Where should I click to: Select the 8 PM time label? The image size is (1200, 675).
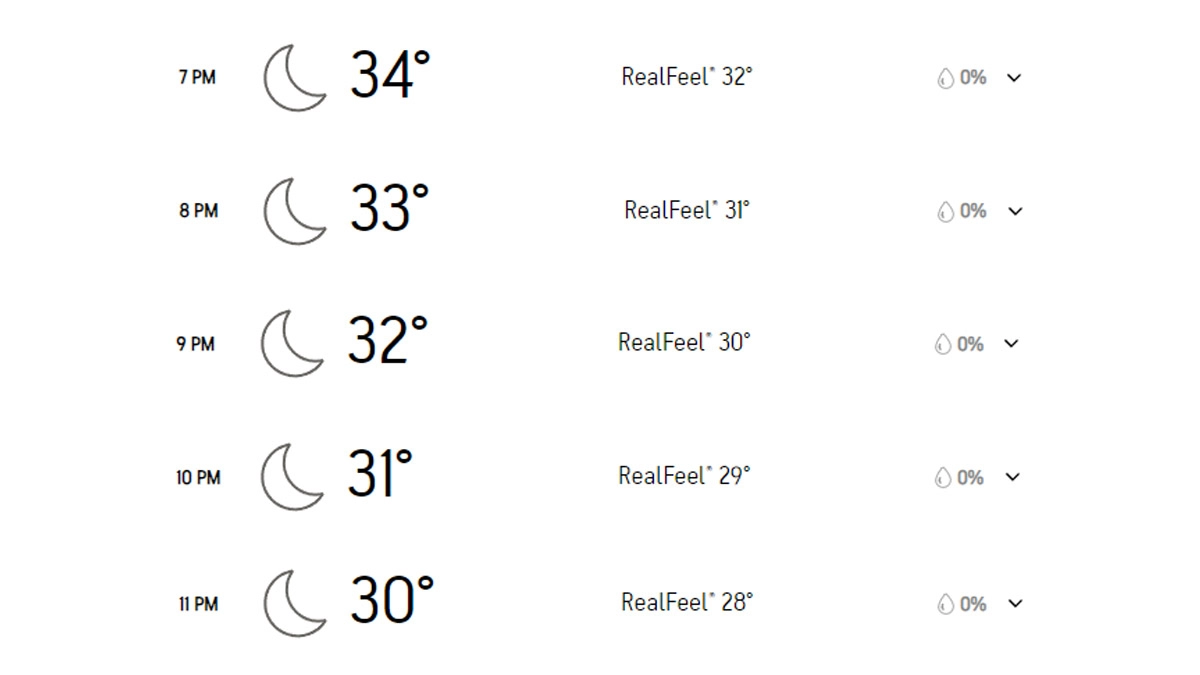point(198,211)
